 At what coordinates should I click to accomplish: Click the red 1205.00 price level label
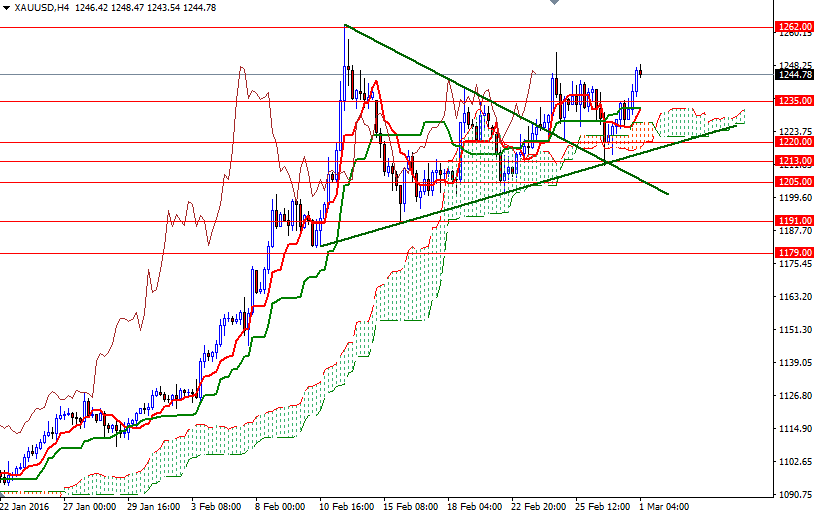click(x=794, y=182)
